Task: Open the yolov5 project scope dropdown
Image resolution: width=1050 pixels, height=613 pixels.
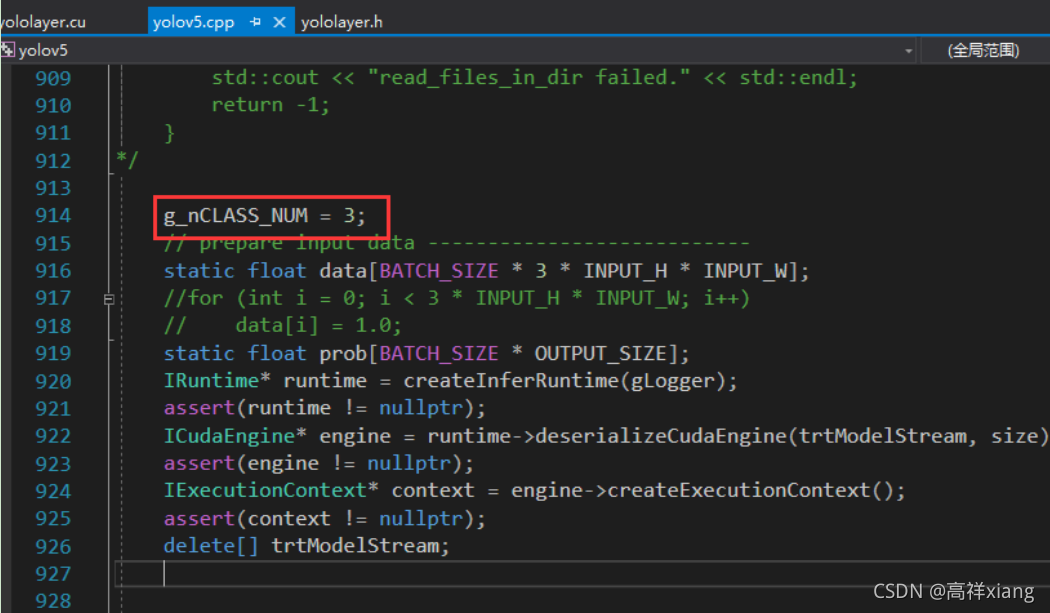Action: tap(908, 51)
